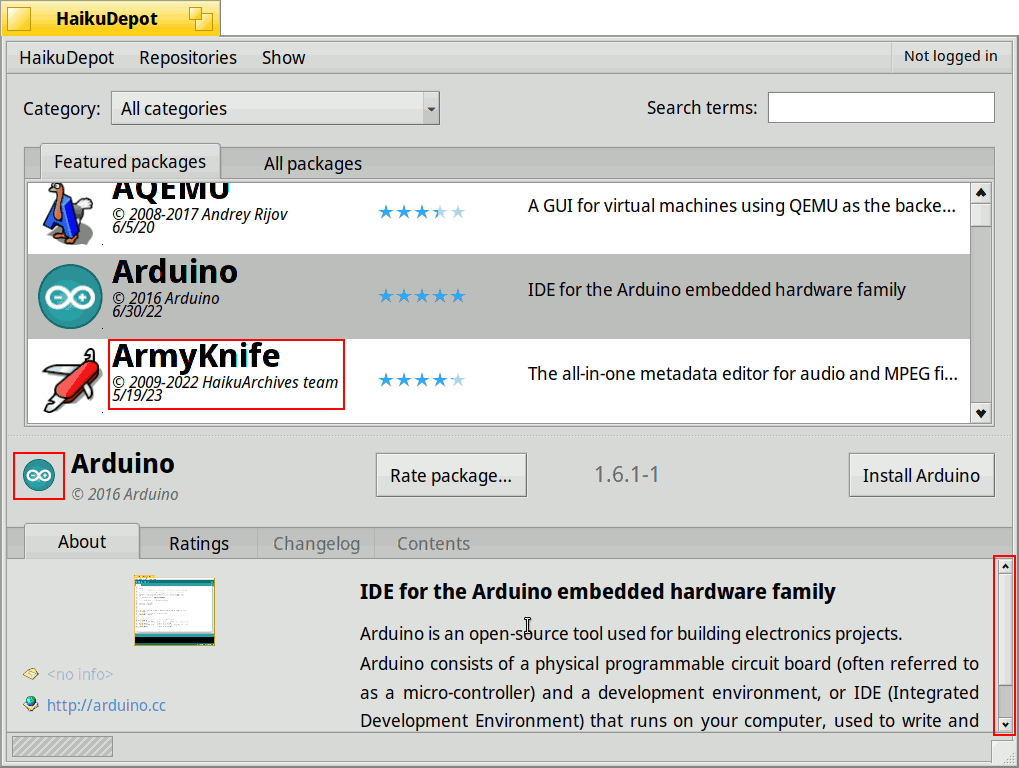Open the HaikuDepot menu
1019x768 pixels.
pyautogui.click(x=66, y=58)
